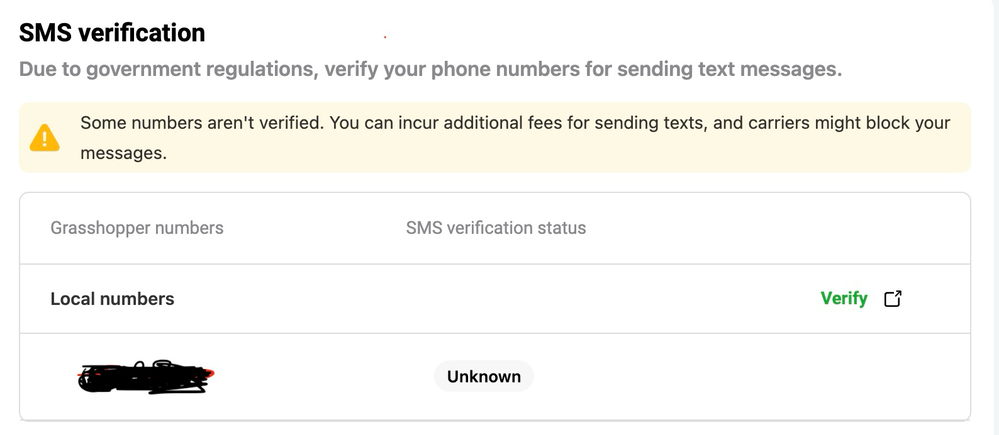Click the word "status" in the table header

[x=563, y=228]
